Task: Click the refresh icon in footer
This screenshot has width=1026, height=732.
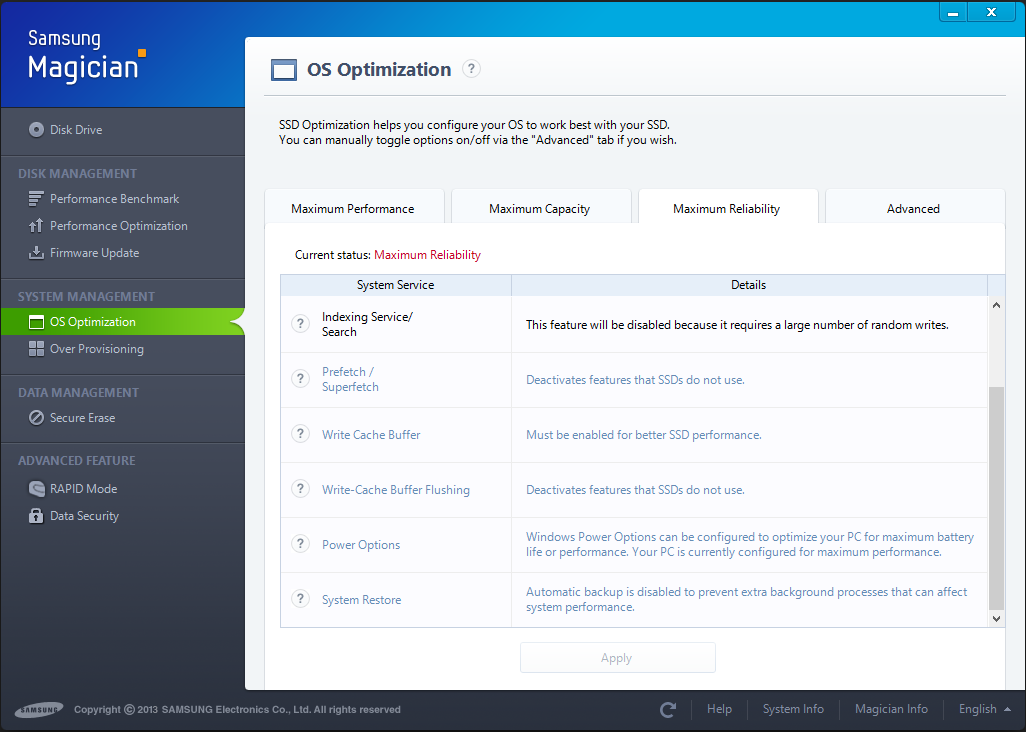Action: point(668,709)
